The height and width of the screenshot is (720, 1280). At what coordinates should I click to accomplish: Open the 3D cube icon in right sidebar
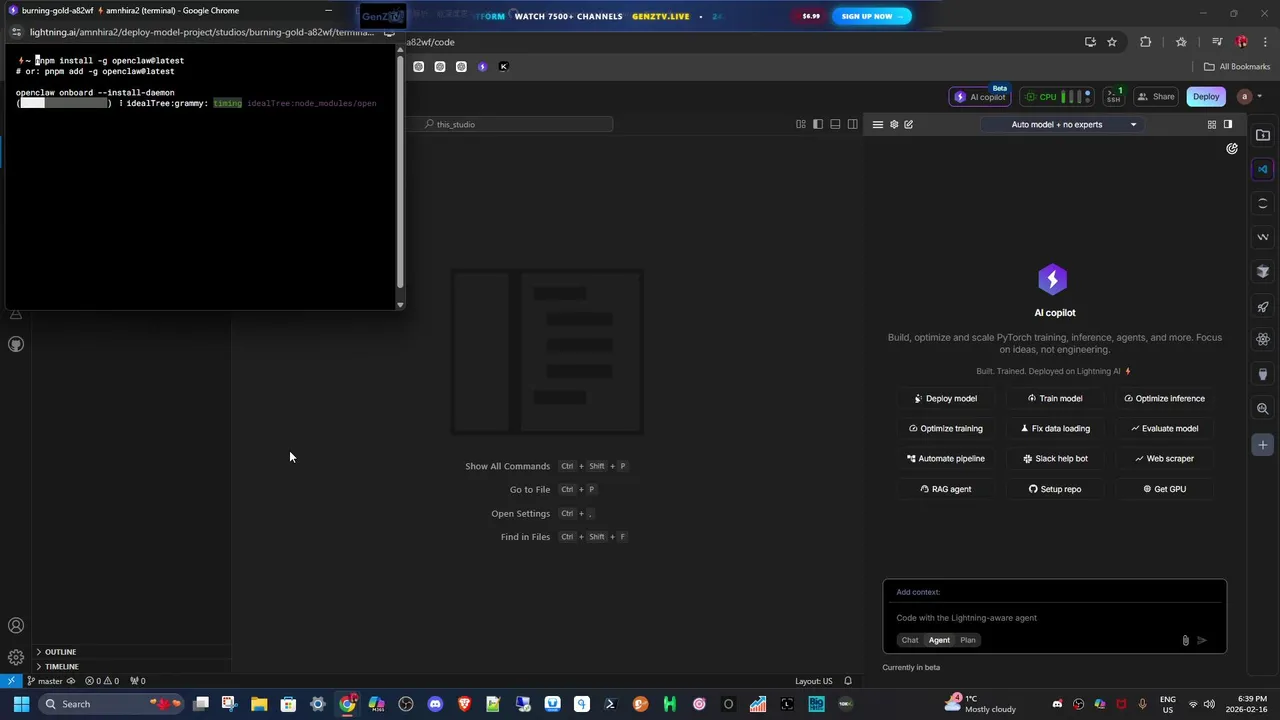tap(1263, 272)
